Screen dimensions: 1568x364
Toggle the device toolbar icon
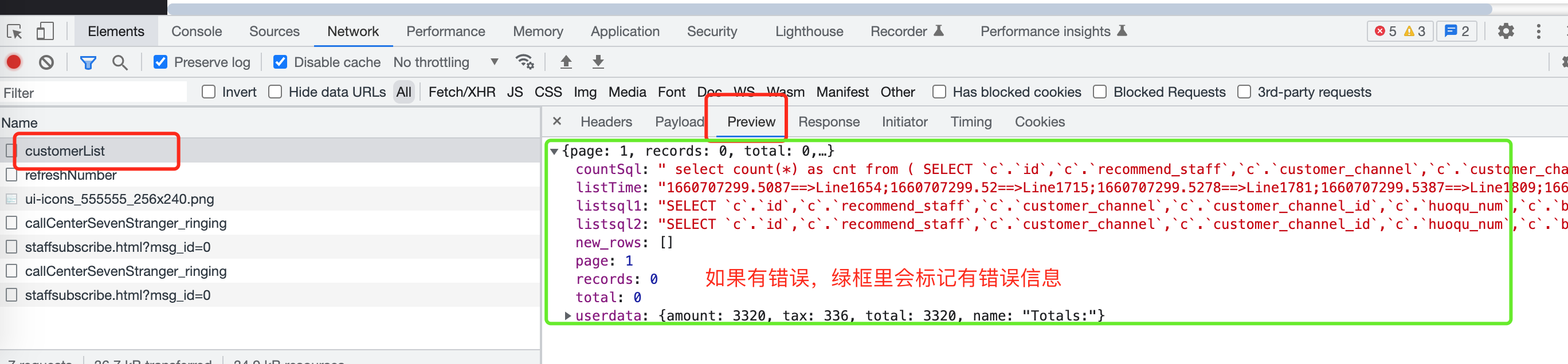pyautogui.click(x=45, y=31)
